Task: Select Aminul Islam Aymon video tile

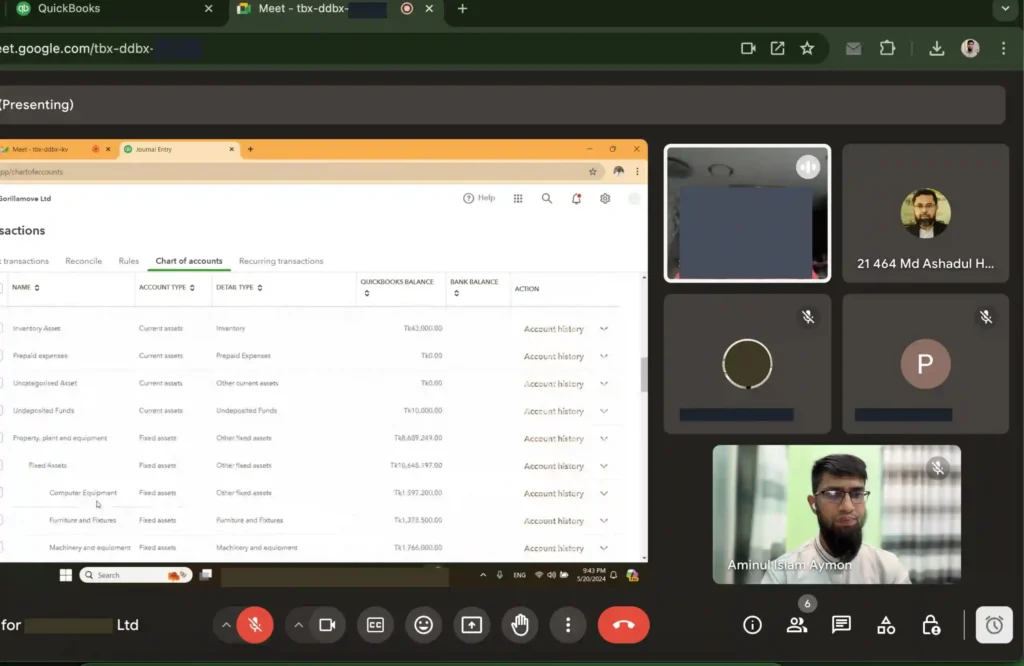Action: (x=837, y=515)
